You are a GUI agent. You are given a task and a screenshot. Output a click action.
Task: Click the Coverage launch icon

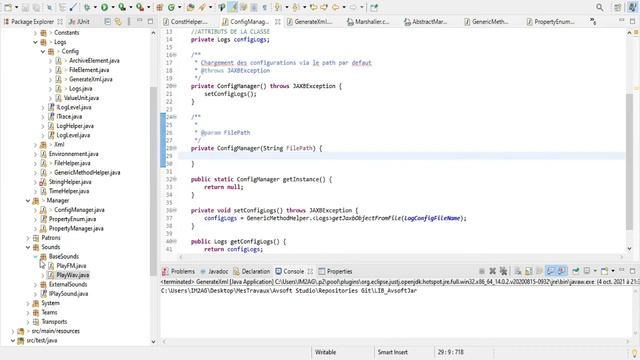[x=122, y=7]
